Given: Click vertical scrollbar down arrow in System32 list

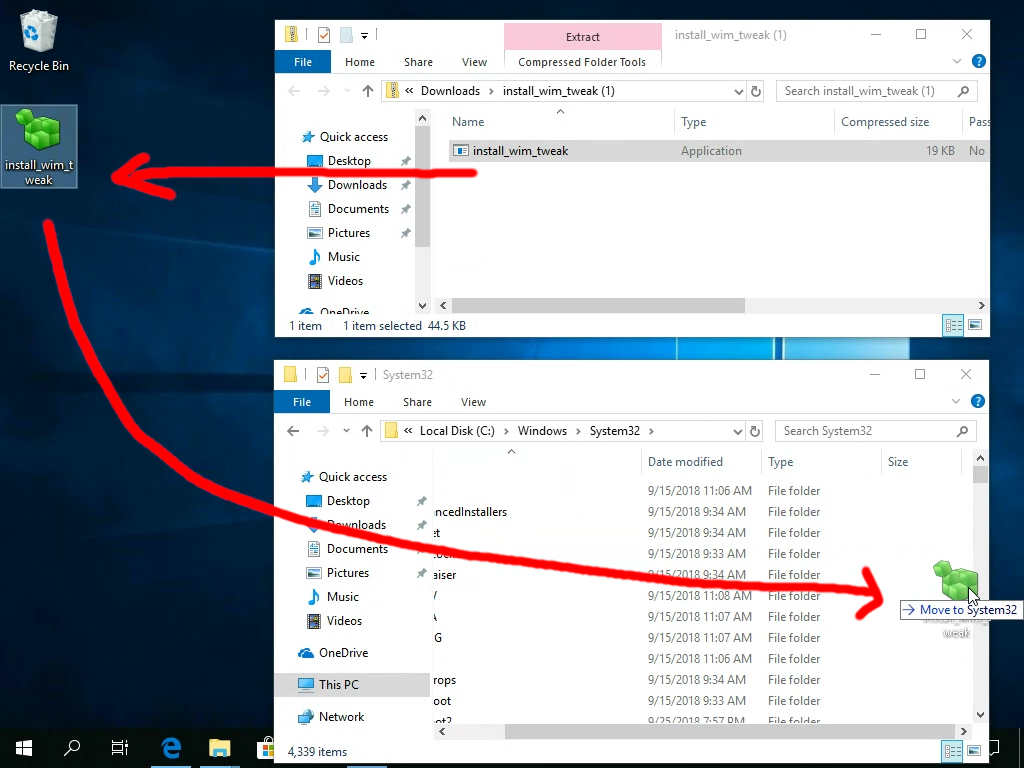Looking at the screenshot, I should 980,715.
